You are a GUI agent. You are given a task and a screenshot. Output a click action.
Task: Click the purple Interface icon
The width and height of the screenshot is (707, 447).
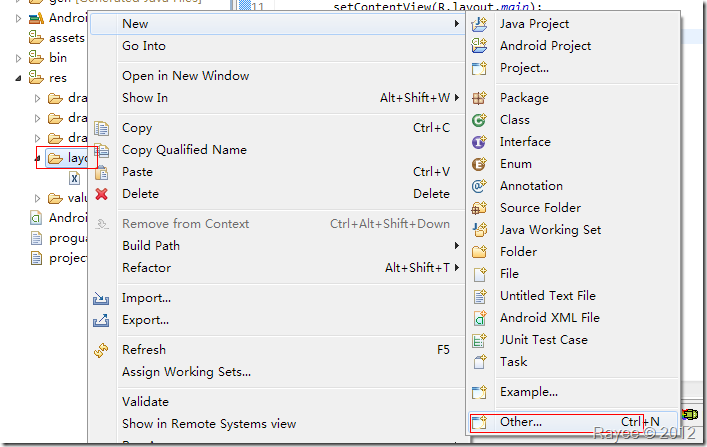click(479, 142)
